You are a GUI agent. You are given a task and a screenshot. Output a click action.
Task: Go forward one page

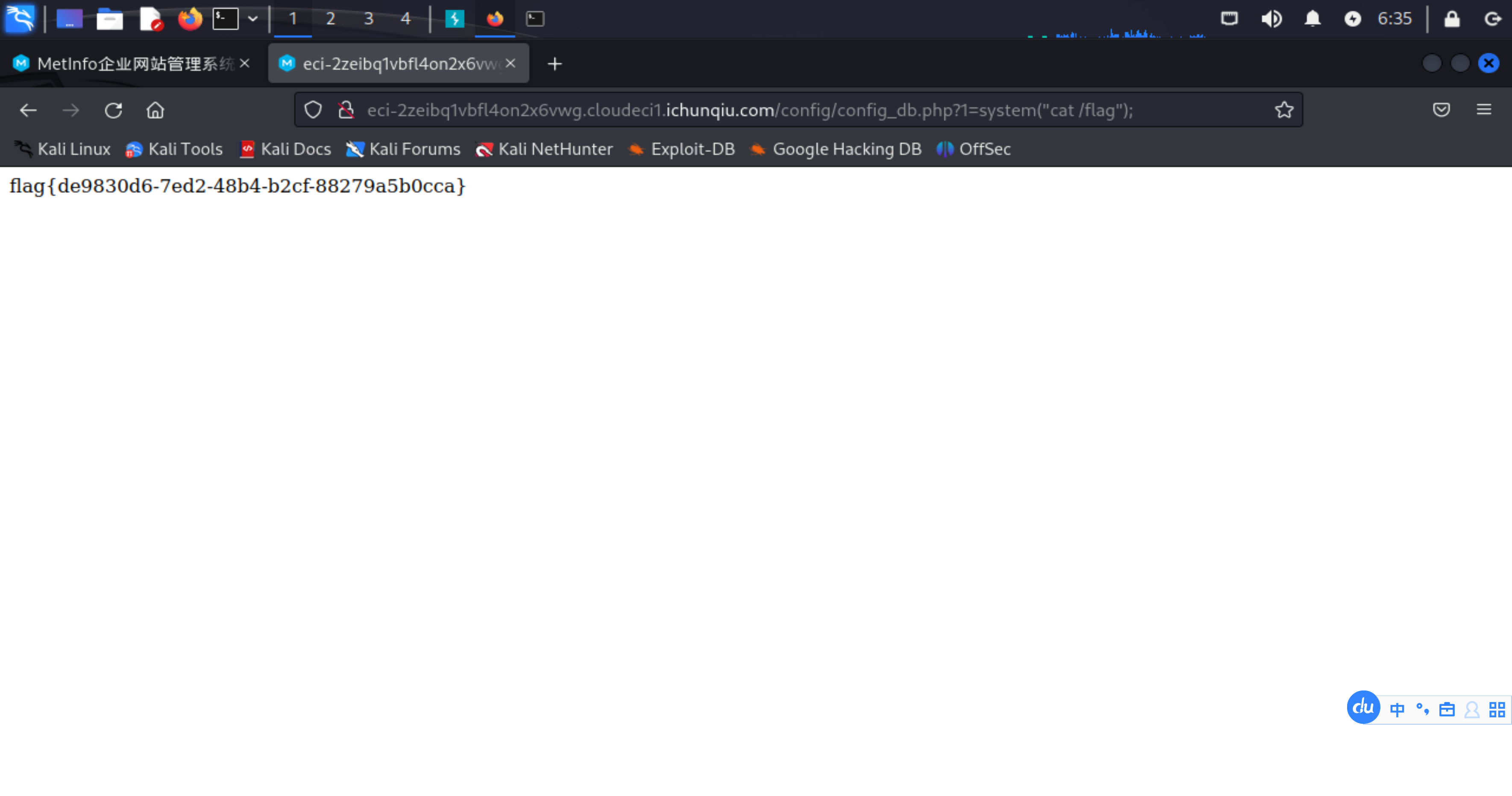tap(70, 110)
